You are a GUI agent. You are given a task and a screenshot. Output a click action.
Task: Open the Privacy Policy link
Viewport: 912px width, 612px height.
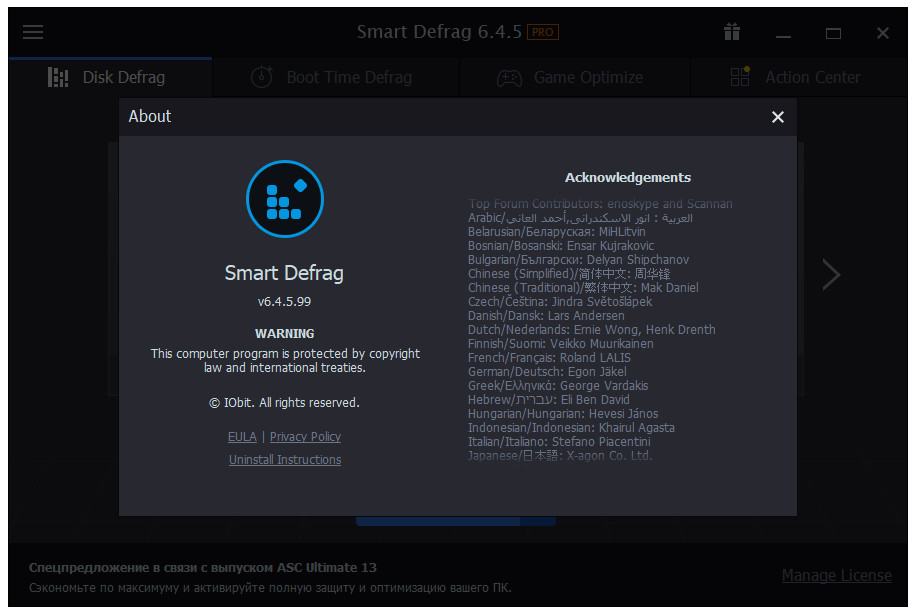305,437
